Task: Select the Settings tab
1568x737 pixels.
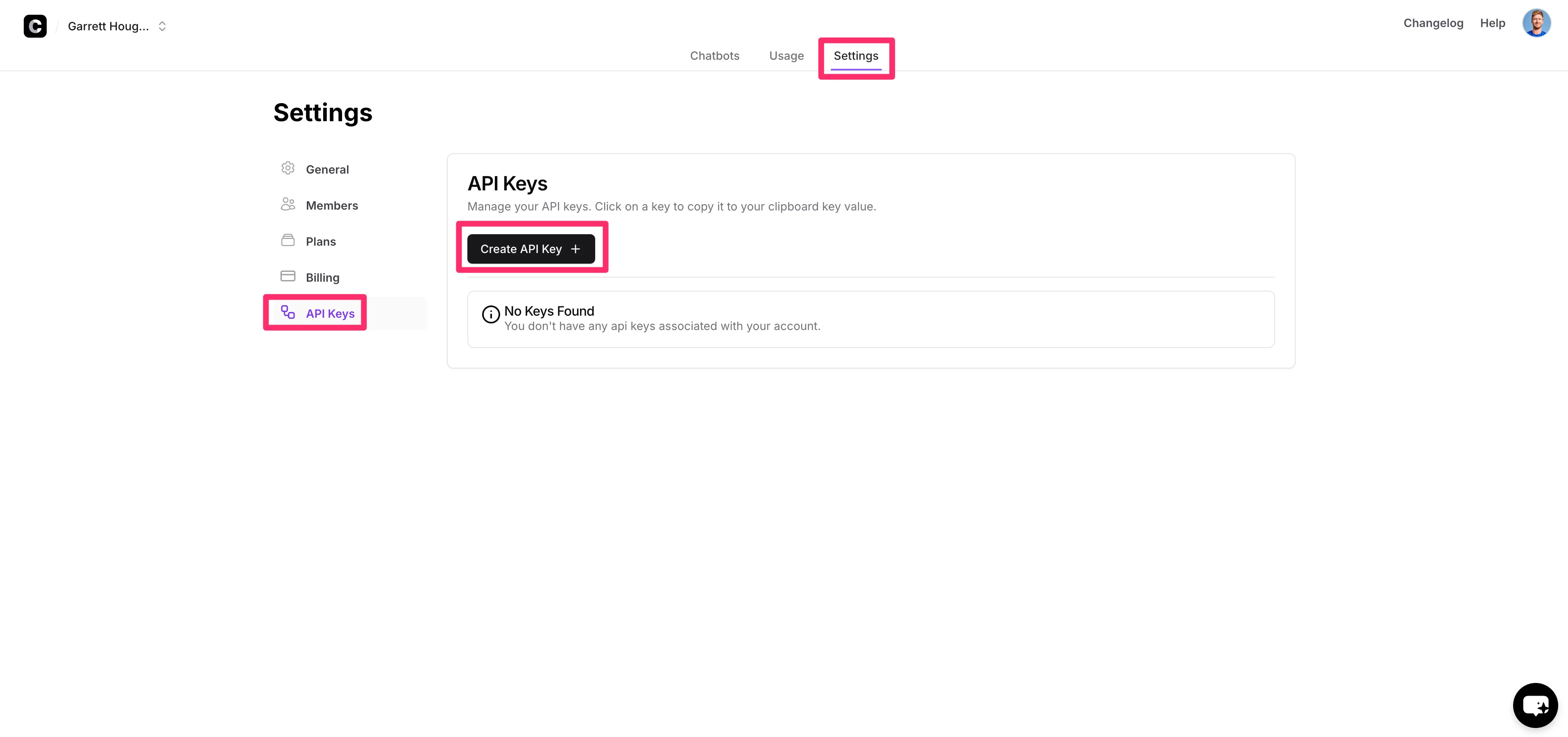Action: pyautogui.click(x=855, y=56)
